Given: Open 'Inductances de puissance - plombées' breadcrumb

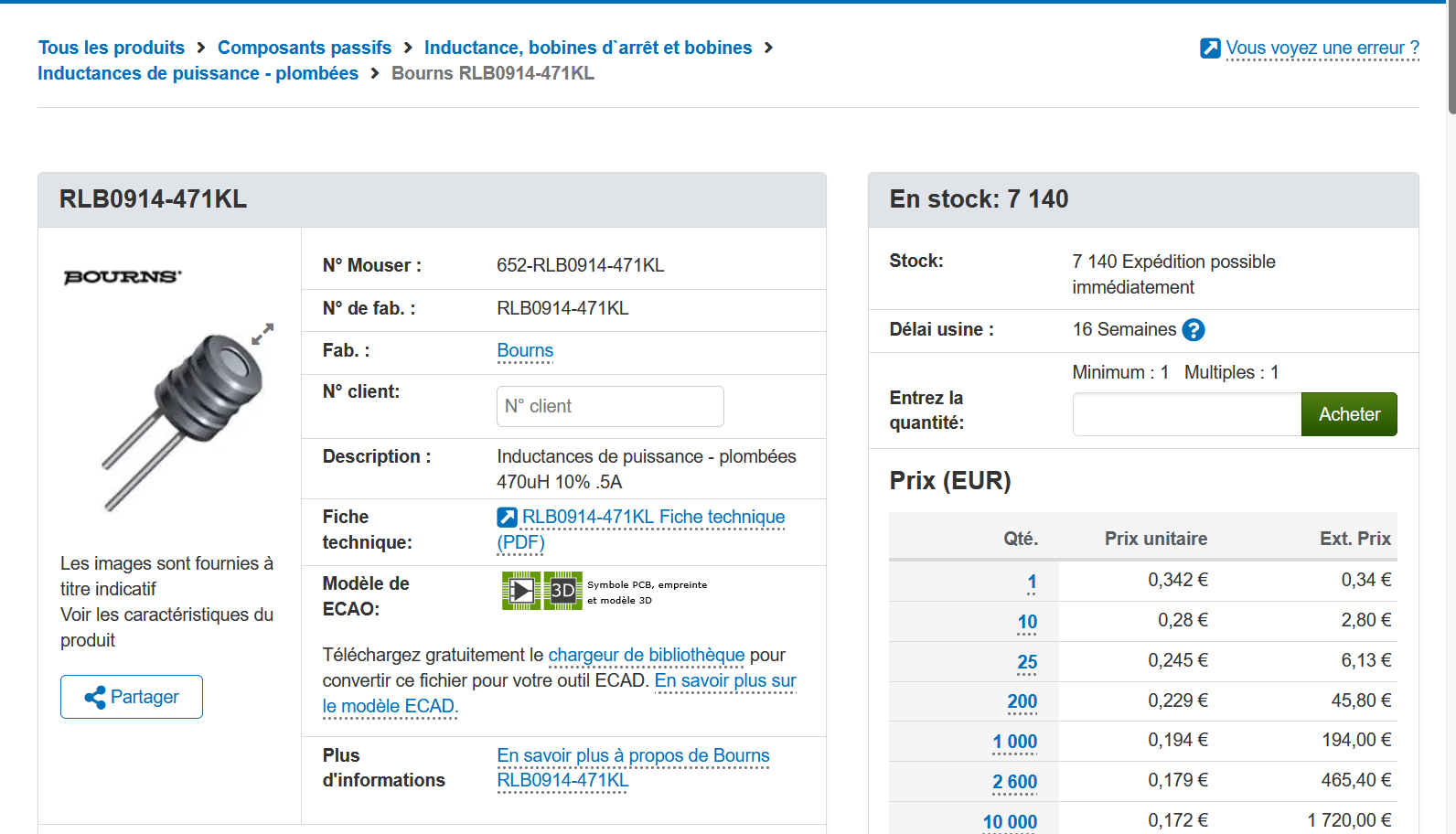Looking at the screenshot, I should pos(198,73).
